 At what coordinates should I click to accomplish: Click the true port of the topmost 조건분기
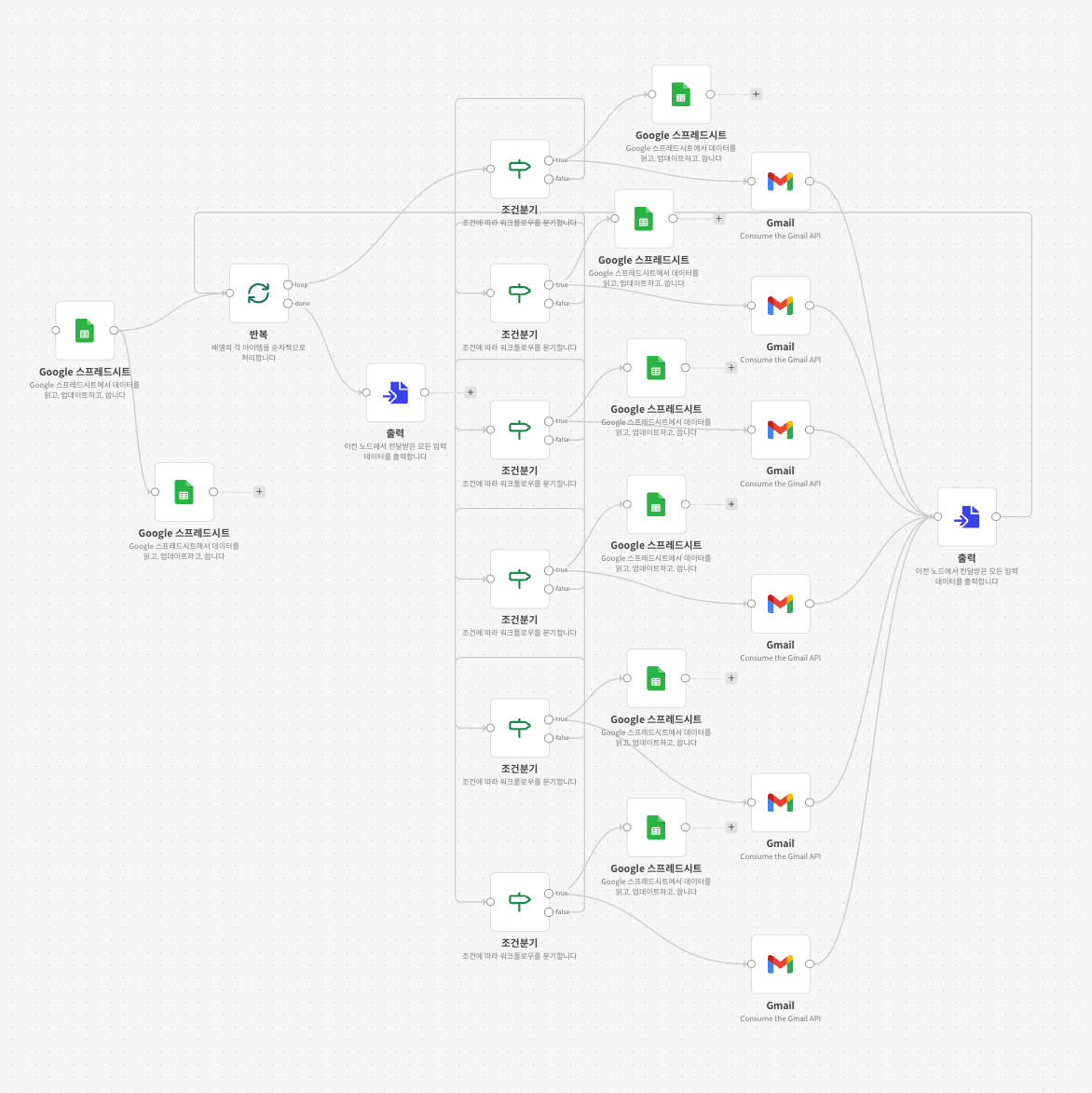(549, 160)
